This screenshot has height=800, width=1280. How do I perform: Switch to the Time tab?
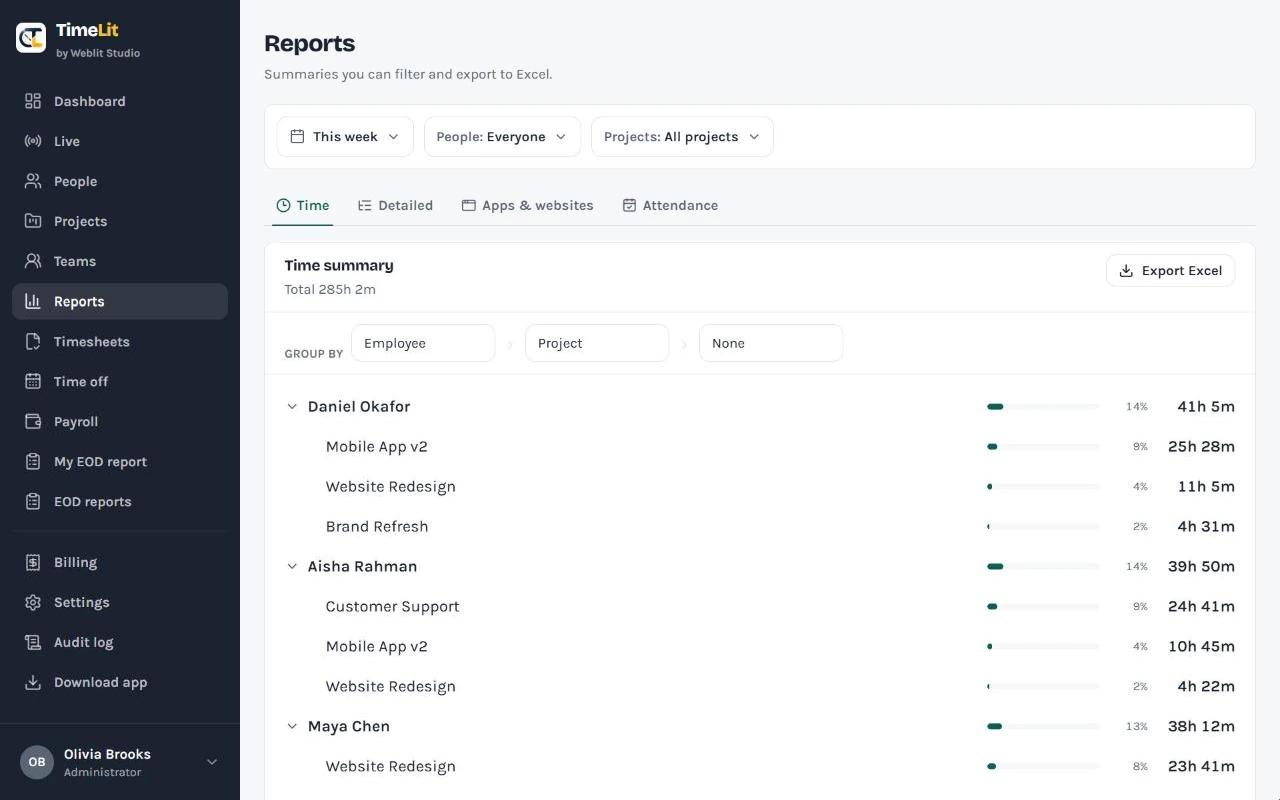(x=303, y=205)
